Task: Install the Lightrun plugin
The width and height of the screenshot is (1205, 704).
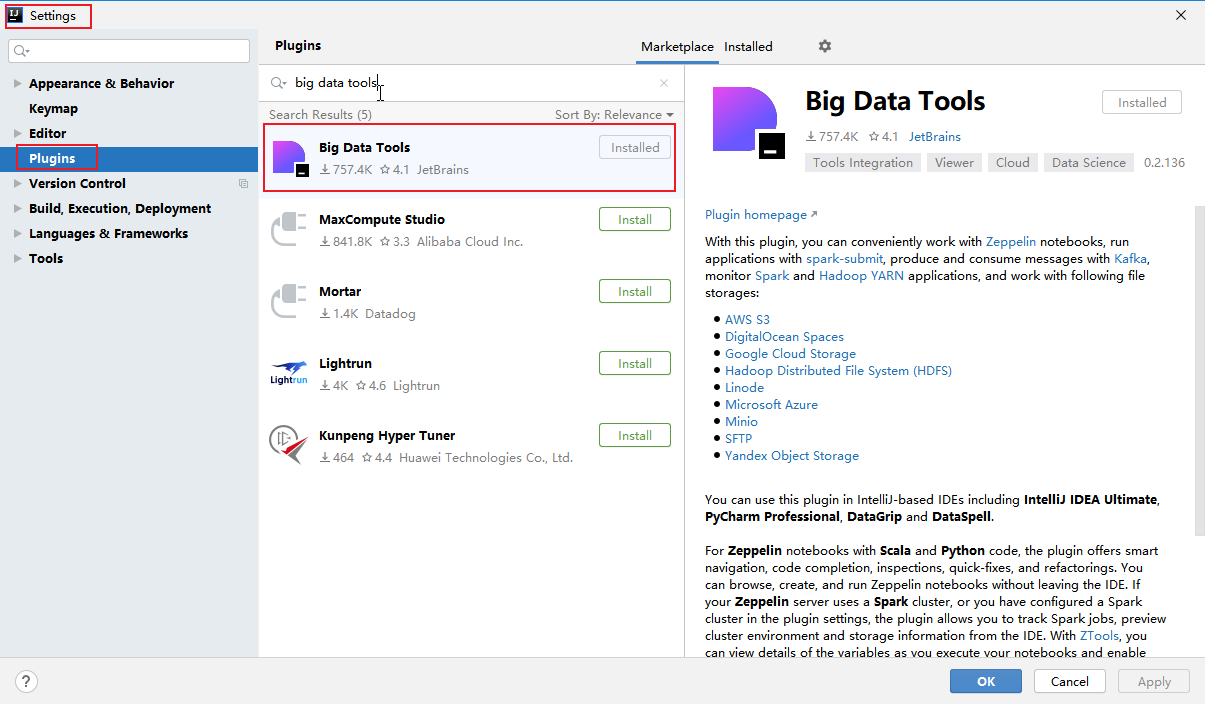Action: [635, 364]
